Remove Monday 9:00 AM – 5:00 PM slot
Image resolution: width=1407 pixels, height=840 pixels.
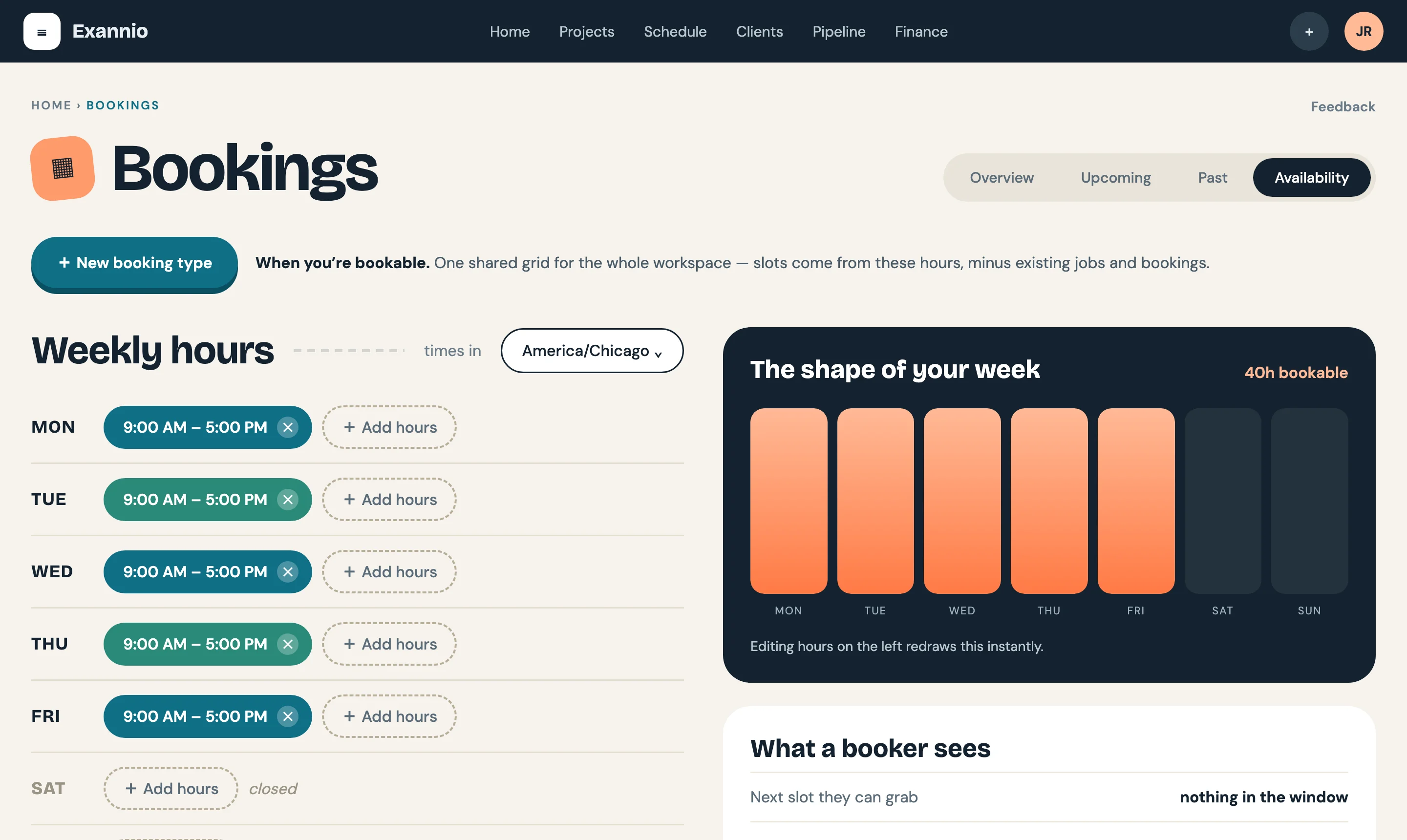(x=288, y=427)
